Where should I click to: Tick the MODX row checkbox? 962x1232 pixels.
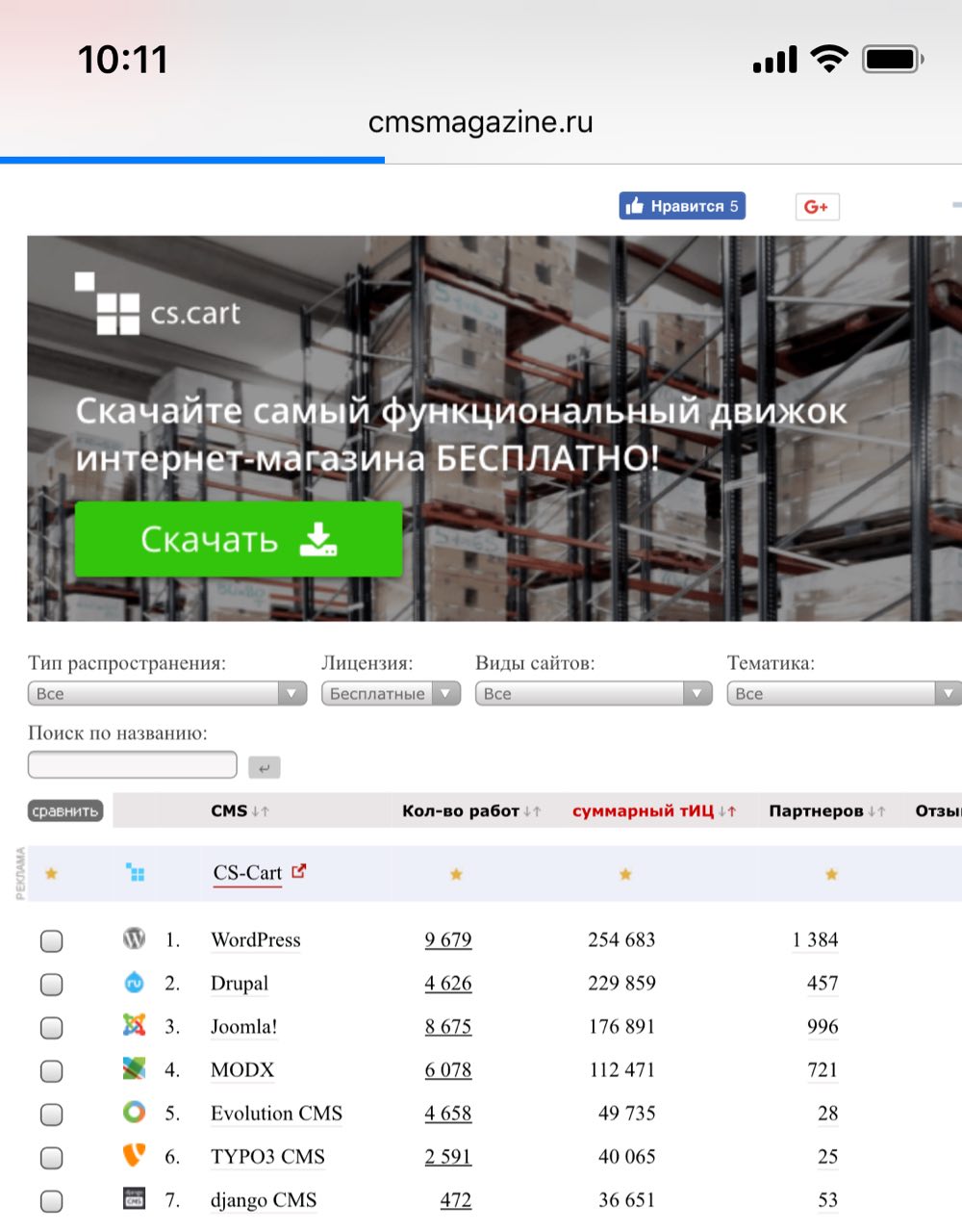point(52,1070)
